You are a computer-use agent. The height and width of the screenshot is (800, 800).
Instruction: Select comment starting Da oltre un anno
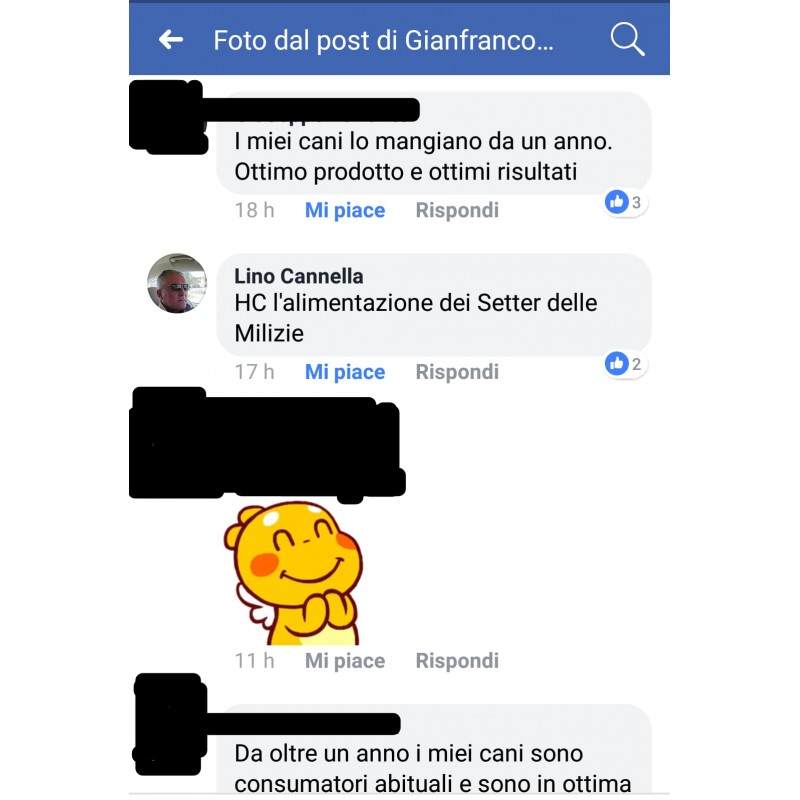click(x=433, y=768)
